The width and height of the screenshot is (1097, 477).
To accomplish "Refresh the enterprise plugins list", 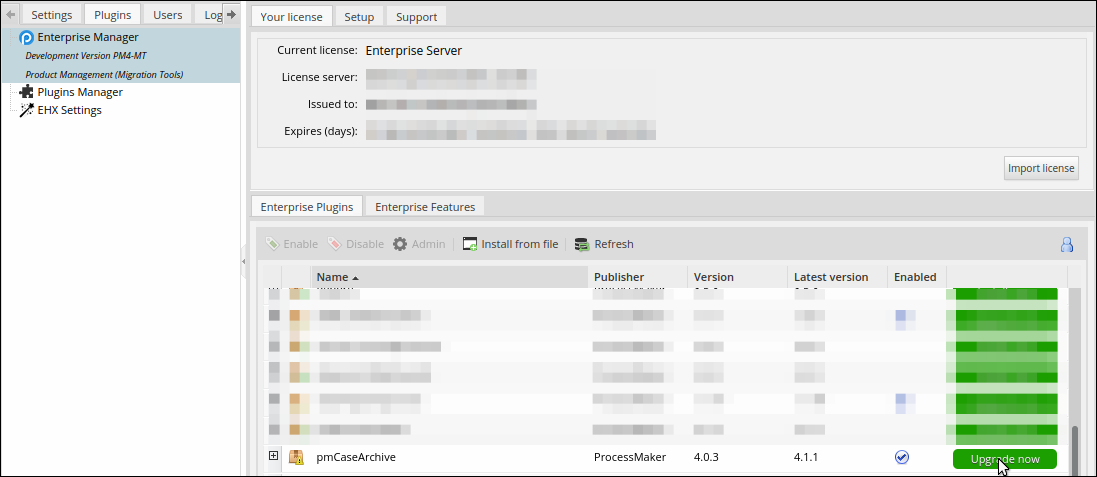I will (x=604, y=244).
